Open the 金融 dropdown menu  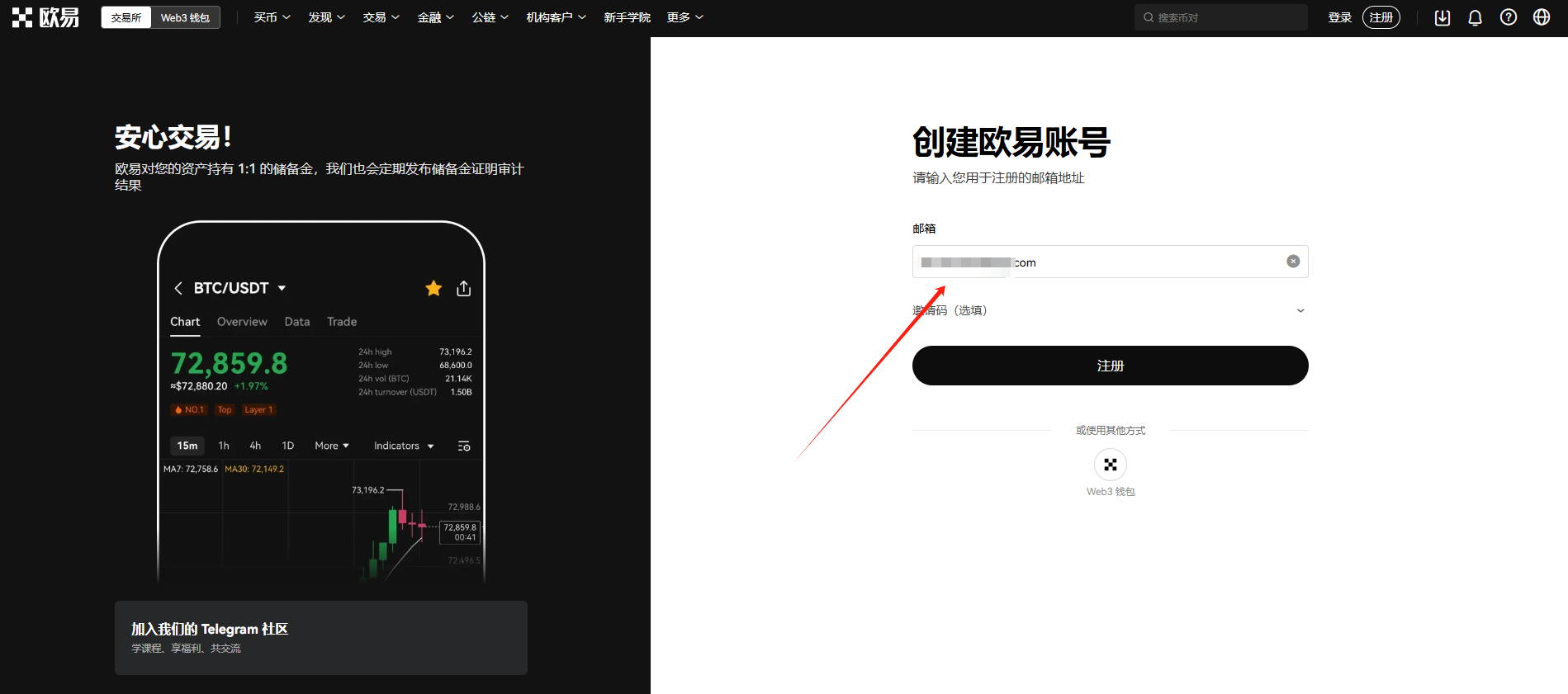[x=435, y=17]
